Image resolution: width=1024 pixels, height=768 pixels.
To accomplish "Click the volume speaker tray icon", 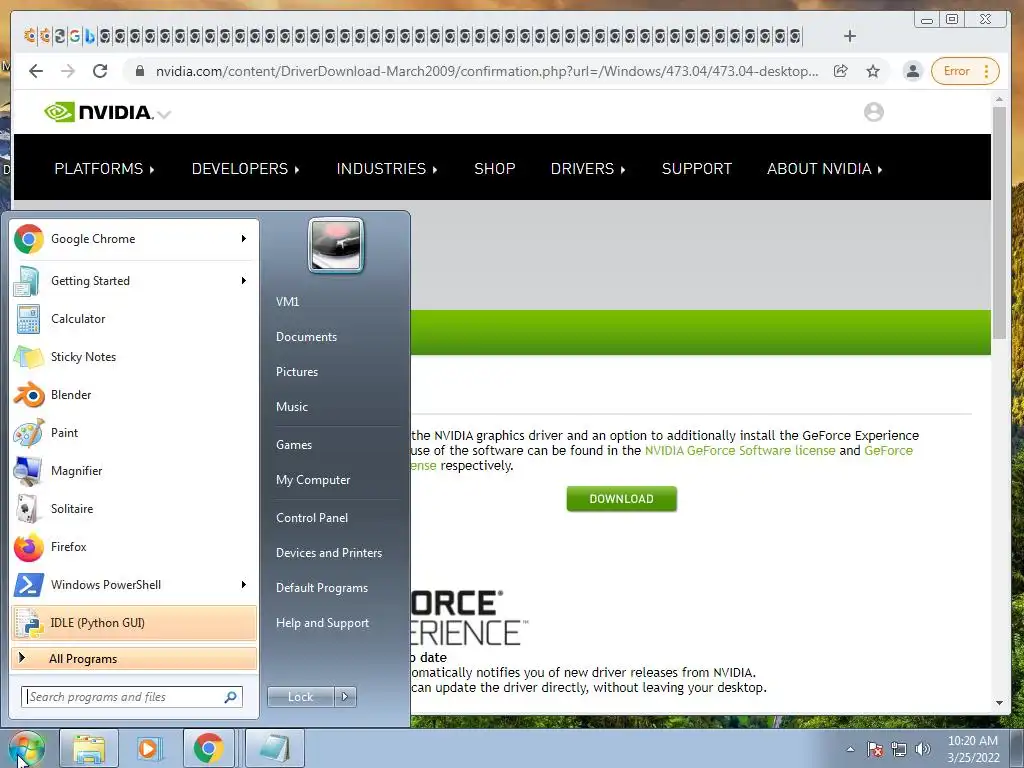I will click(x=923, y=749).
